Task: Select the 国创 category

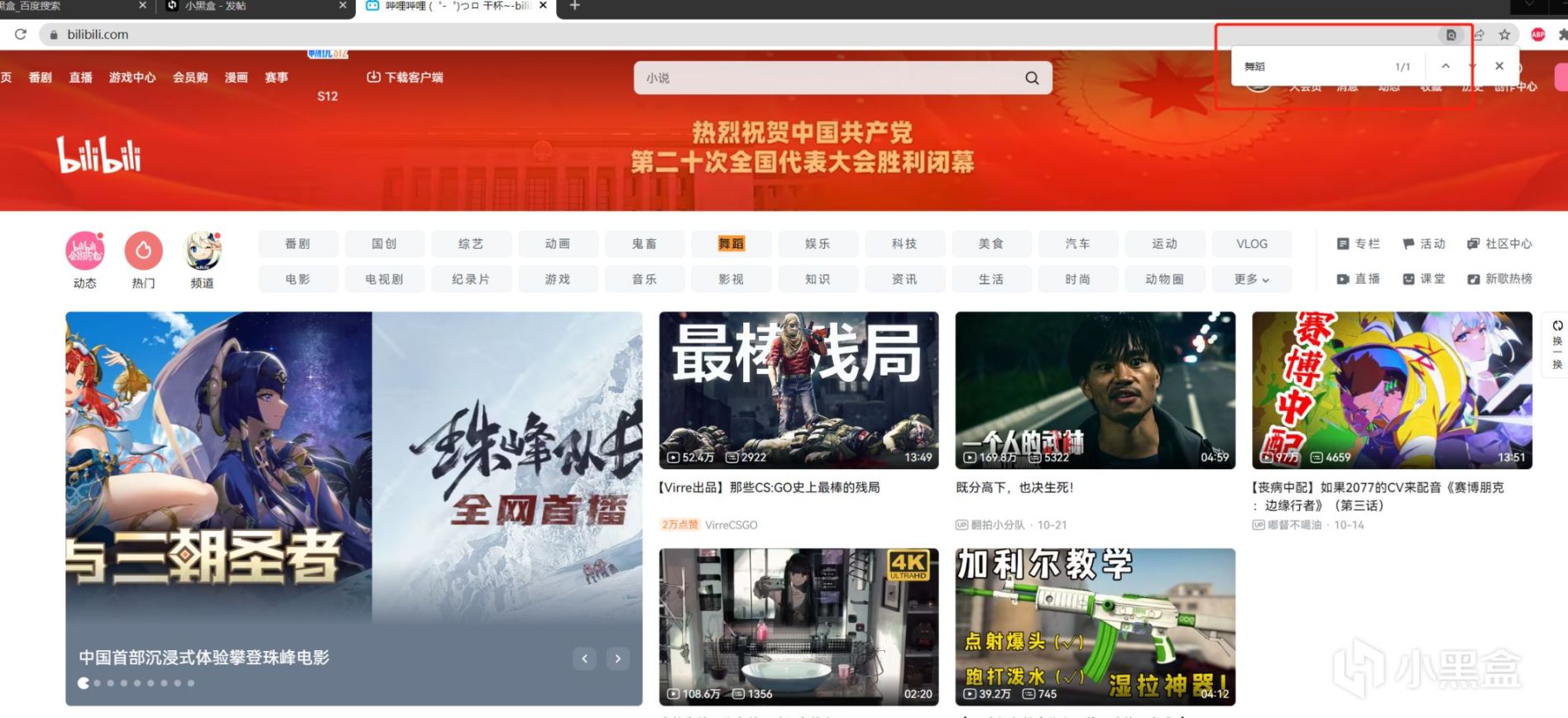Action: (x=385, y=244)
